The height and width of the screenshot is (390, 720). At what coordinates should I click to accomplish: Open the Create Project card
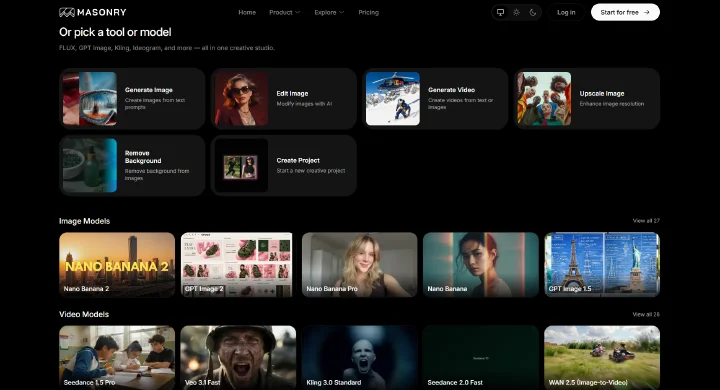click(283, 165)
